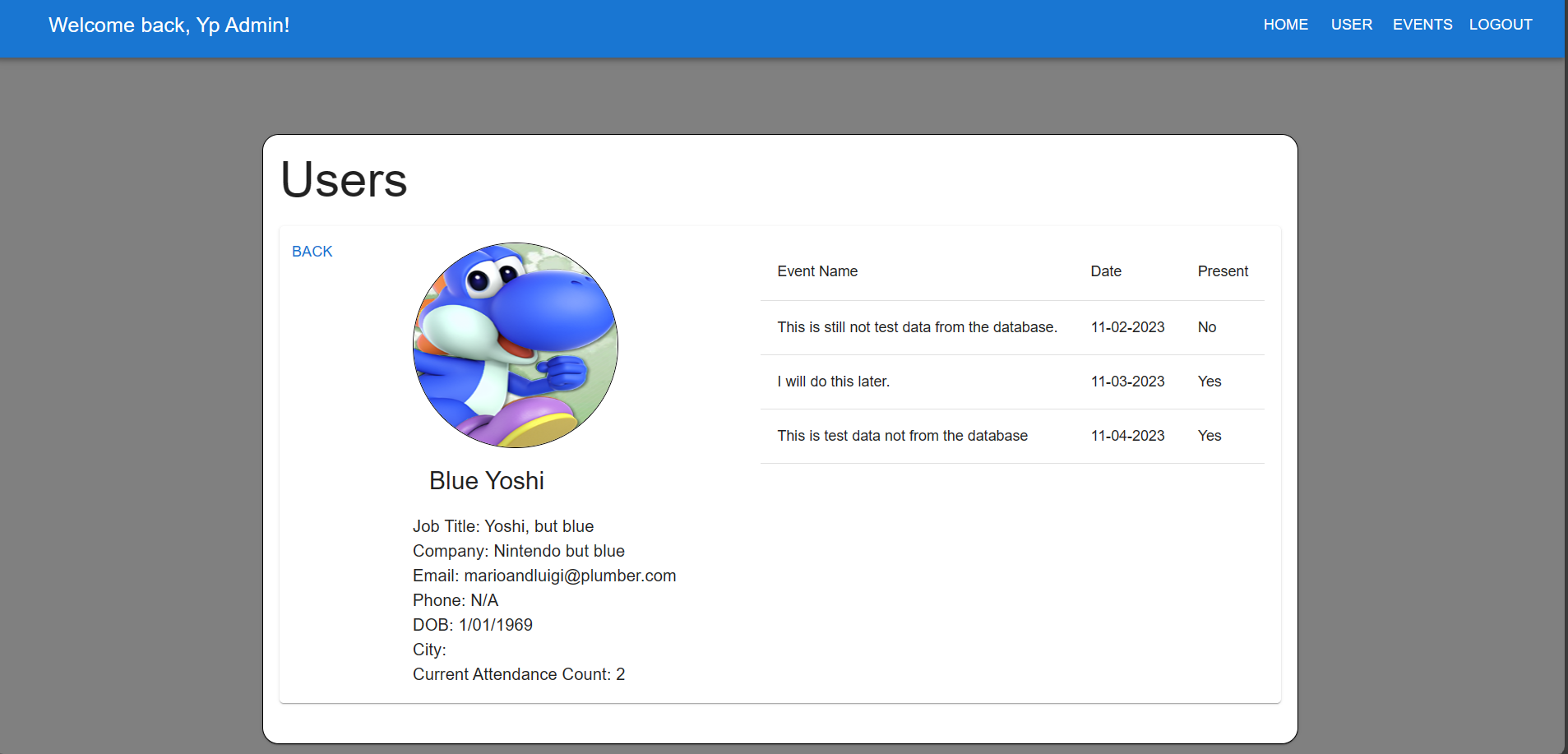Click the Event Name column header
The width and height of the screenshot is (1568, 754).
(817, 271)
